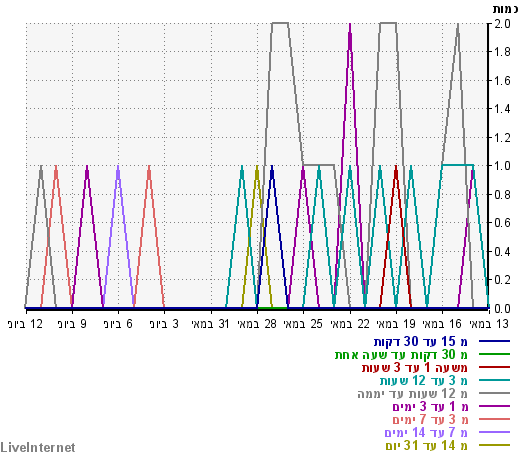This screenshot has height=457, width=520.
Task: Click the x-axis date label '28 במאי'
Action: coord(257,324)
